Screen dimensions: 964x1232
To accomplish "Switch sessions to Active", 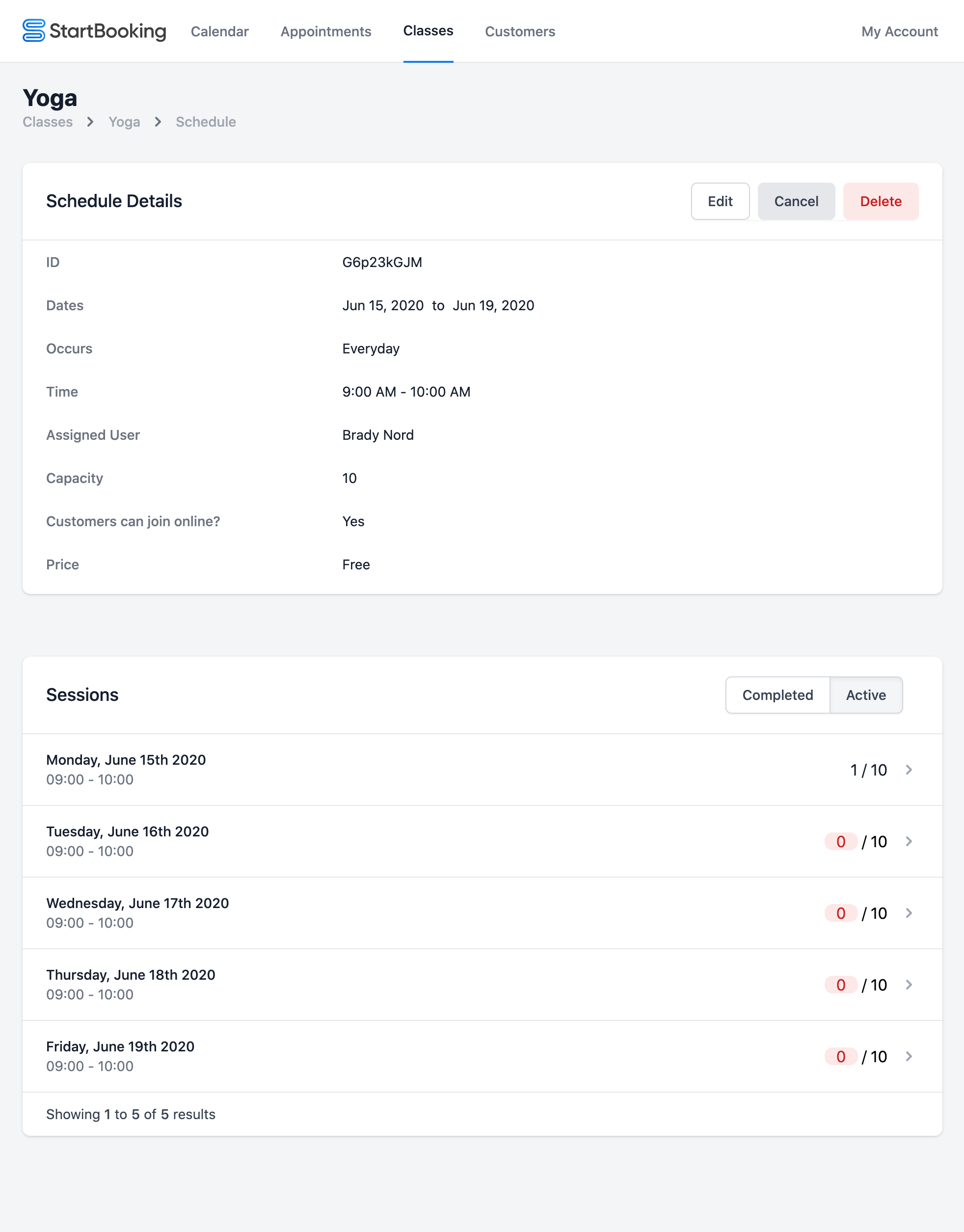I will [x=866, y=696].
